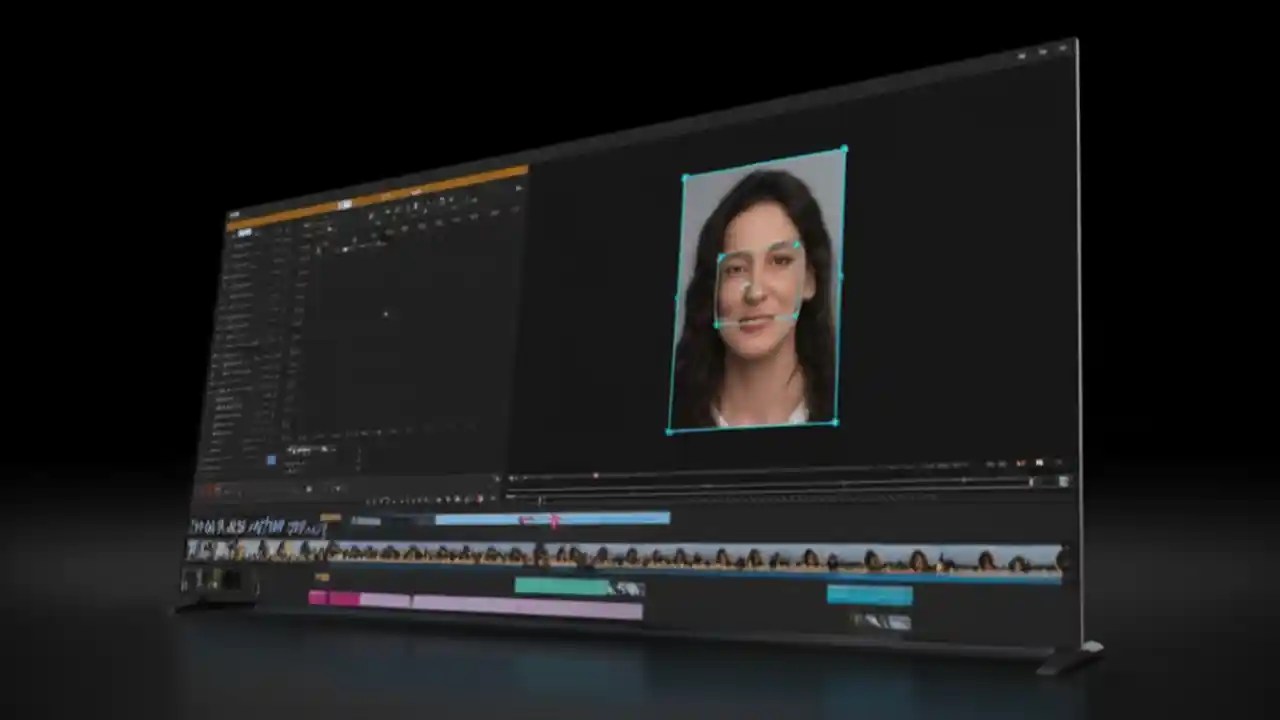1280x720 pixels.
Task: Click the pink marker on the blue clip
Action: [x=553, y=519]
